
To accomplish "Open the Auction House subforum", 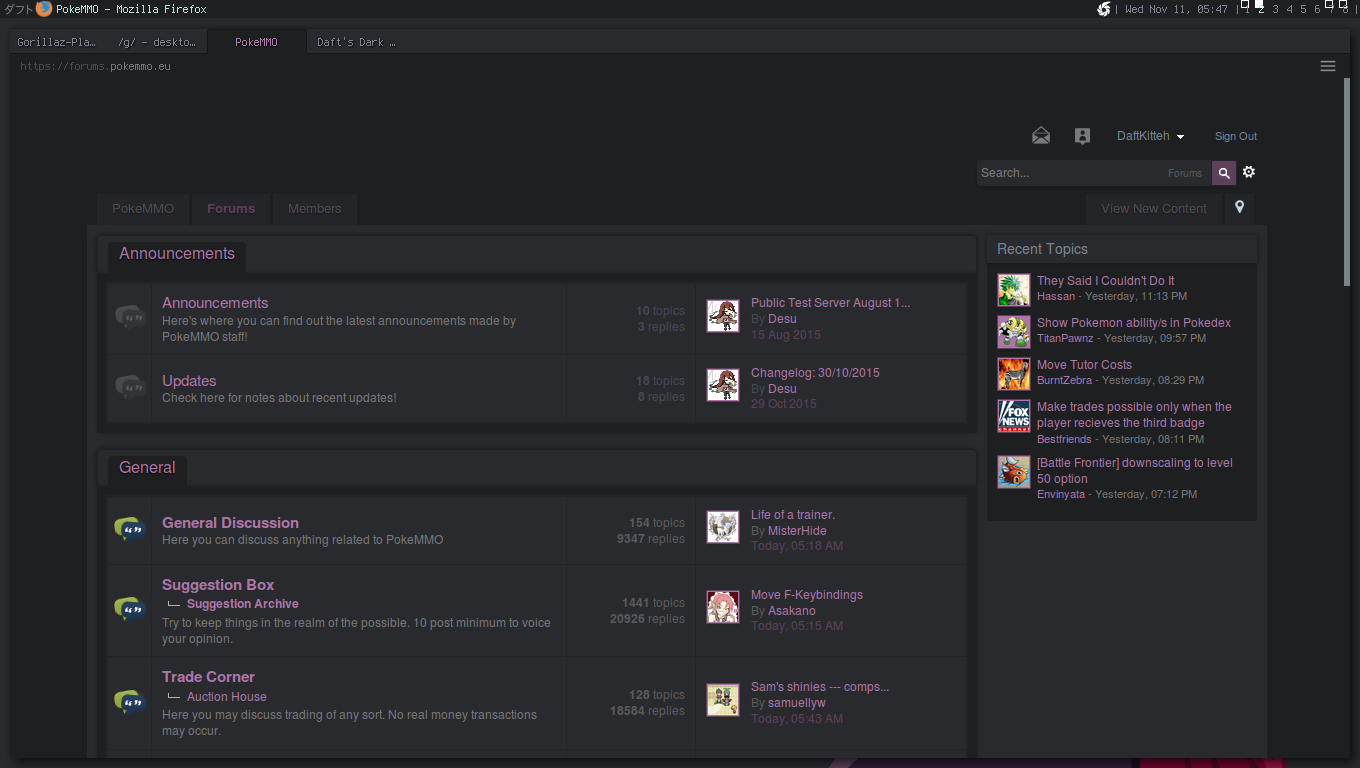I will [227, 697].
